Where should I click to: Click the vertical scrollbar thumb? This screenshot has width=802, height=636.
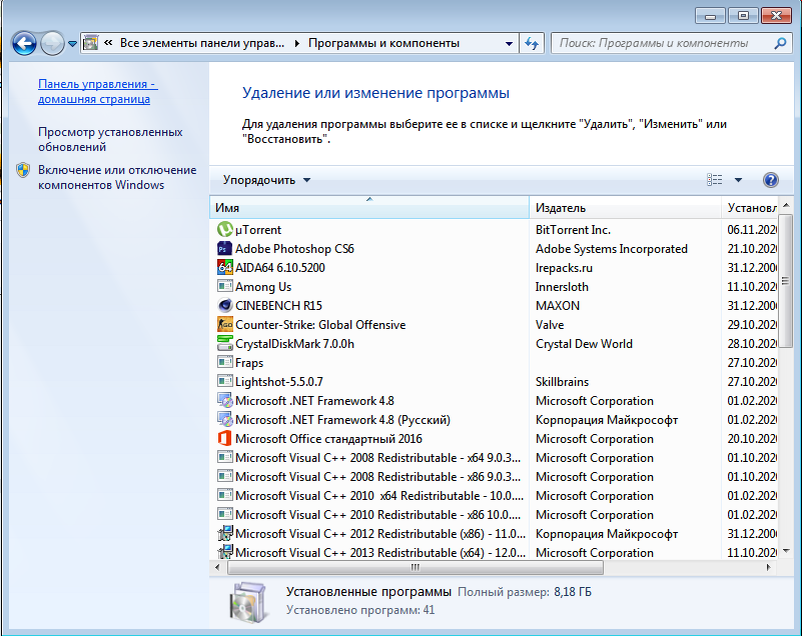(785, 281)
